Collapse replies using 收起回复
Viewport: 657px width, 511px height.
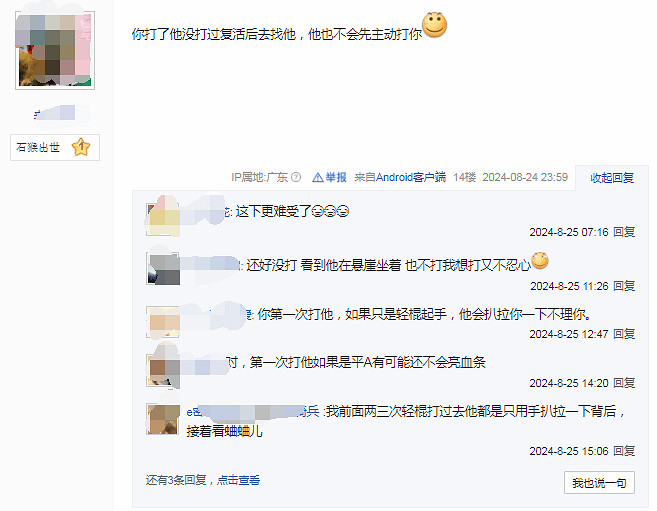612,178
